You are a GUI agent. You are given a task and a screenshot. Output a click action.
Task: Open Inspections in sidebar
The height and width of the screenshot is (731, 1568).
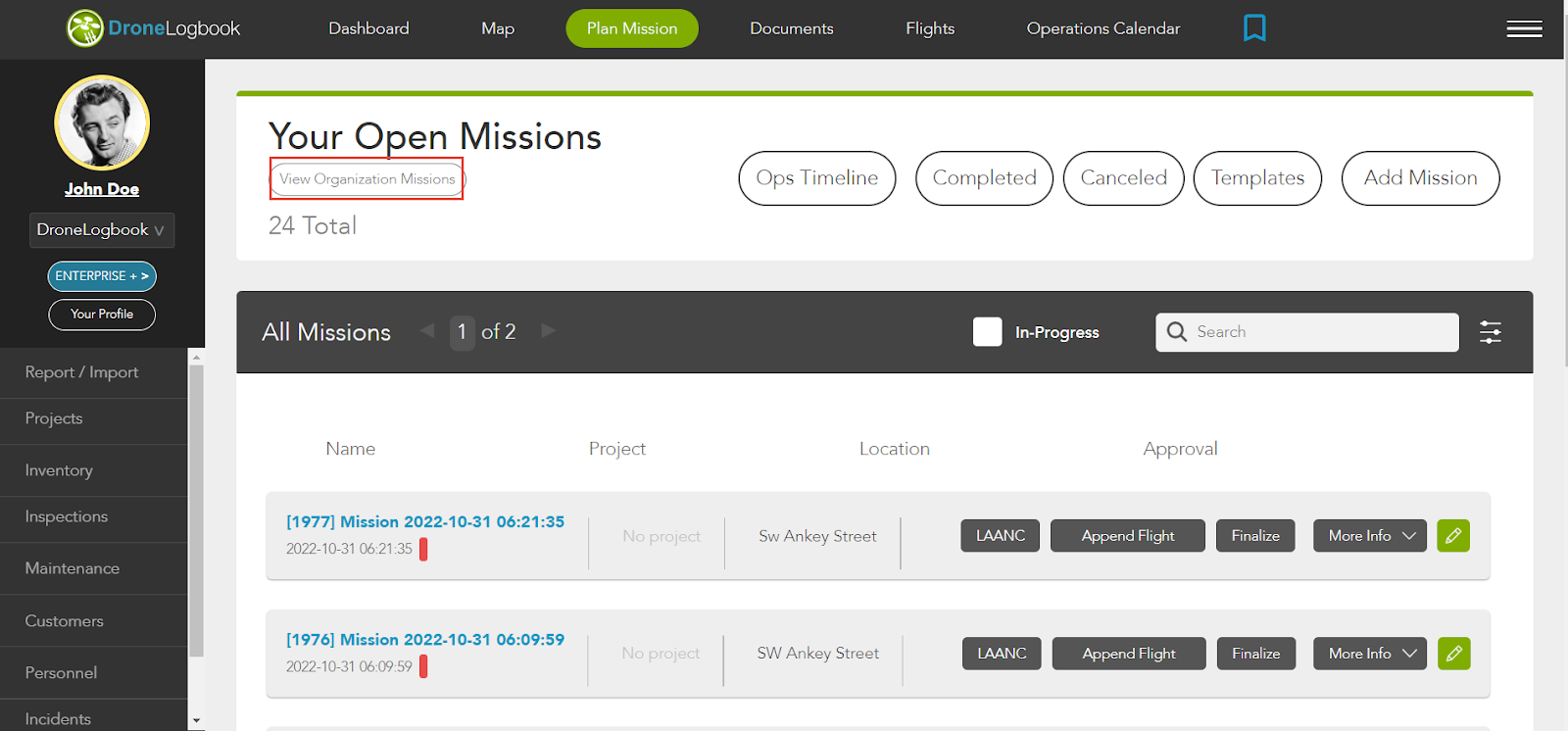pos(94,516)
